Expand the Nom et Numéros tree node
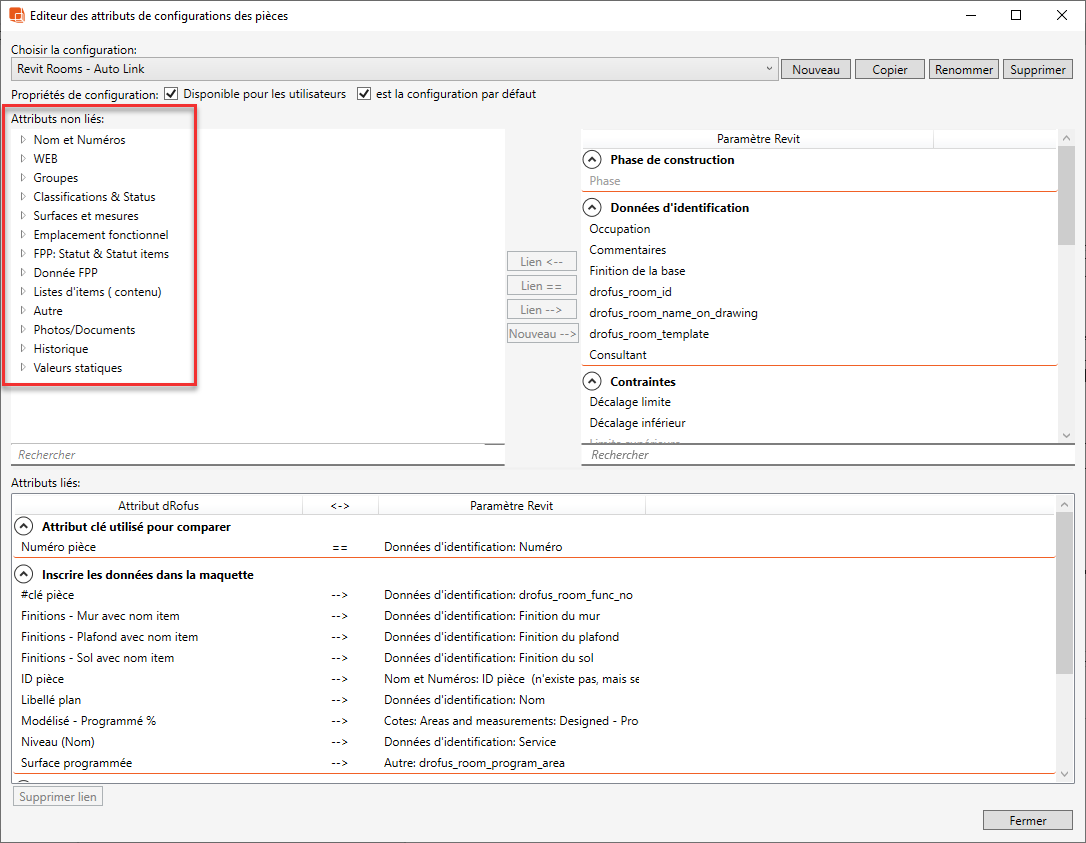 point(23,140)
